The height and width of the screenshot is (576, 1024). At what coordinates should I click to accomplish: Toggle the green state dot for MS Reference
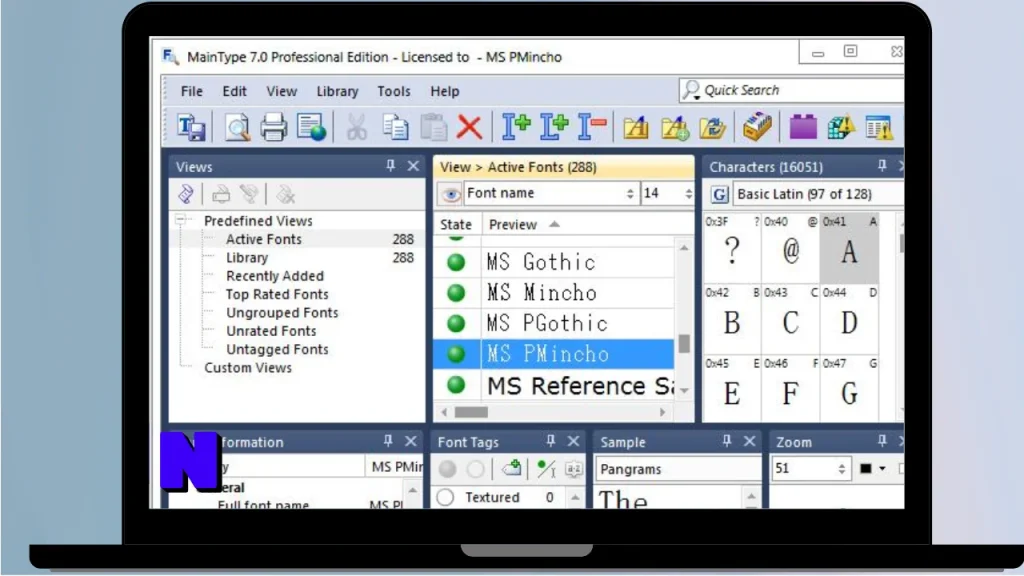click(x=456, y=385)
